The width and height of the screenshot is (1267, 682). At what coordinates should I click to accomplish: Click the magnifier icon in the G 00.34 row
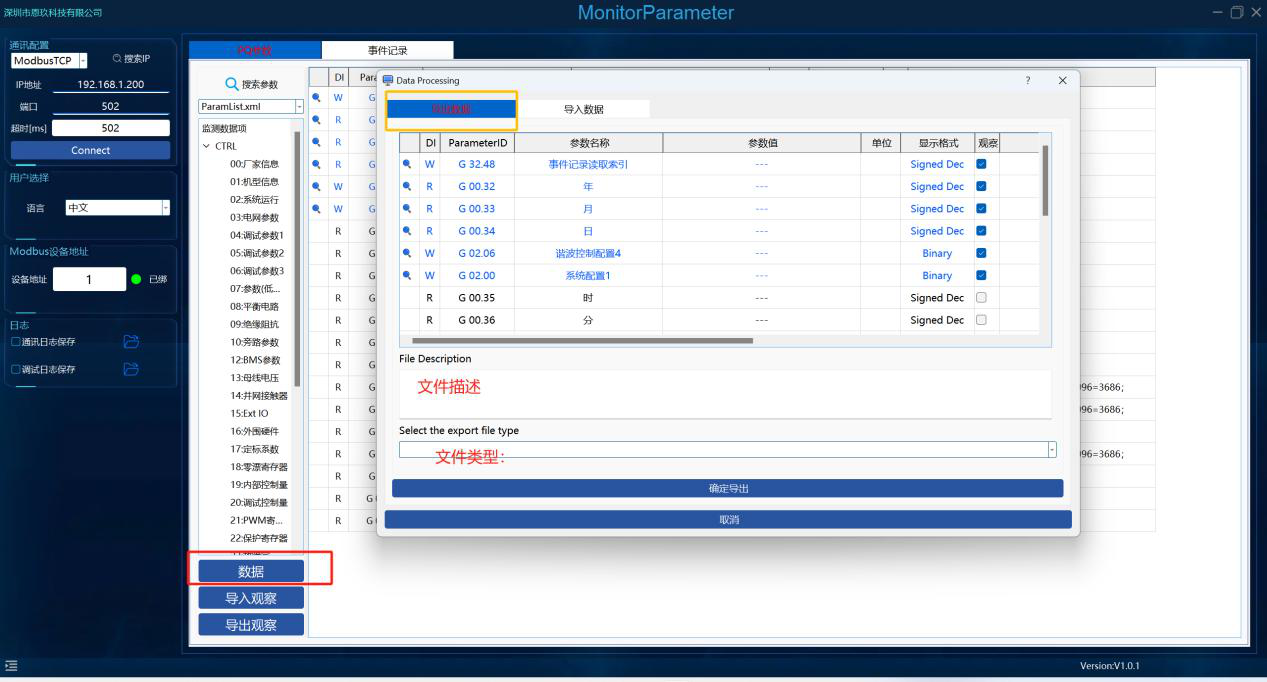click(407, 231)
